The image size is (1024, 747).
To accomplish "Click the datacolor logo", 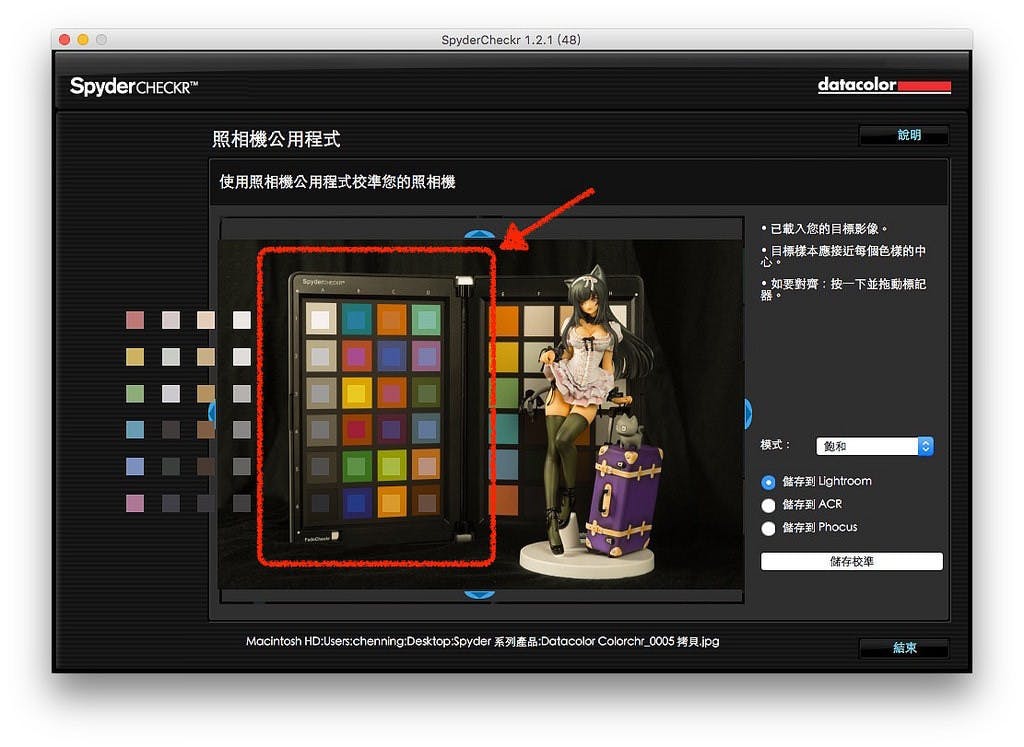I will point(884,85).
